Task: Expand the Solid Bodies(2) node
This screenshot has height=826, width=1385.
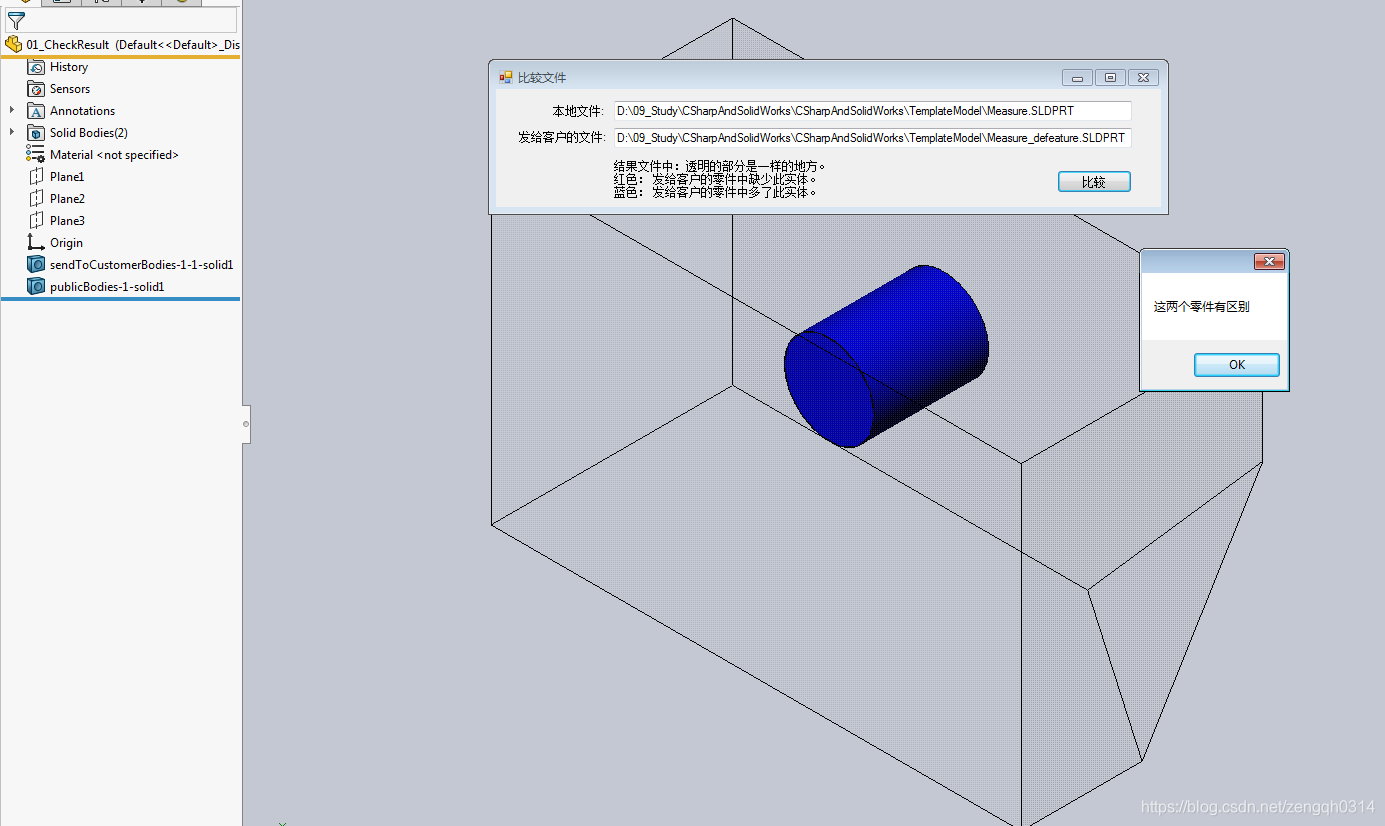Action: [12, 133]
